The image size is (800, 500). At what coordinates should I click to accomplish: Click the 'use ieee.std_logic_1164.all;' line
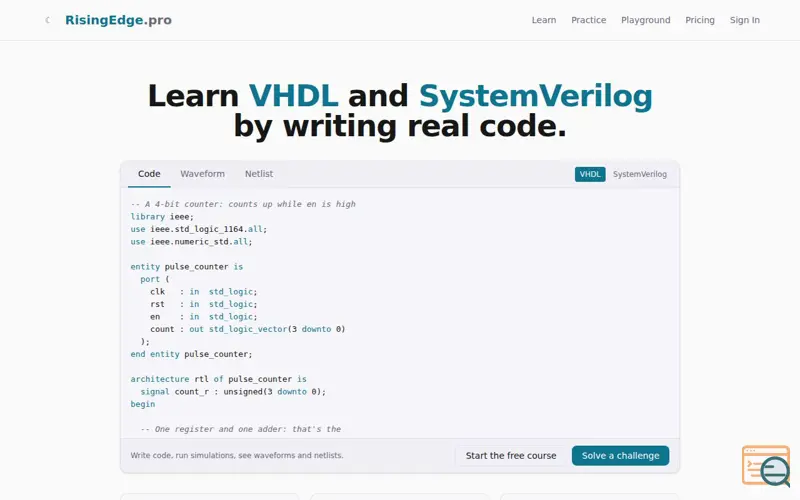pos(198,229)
